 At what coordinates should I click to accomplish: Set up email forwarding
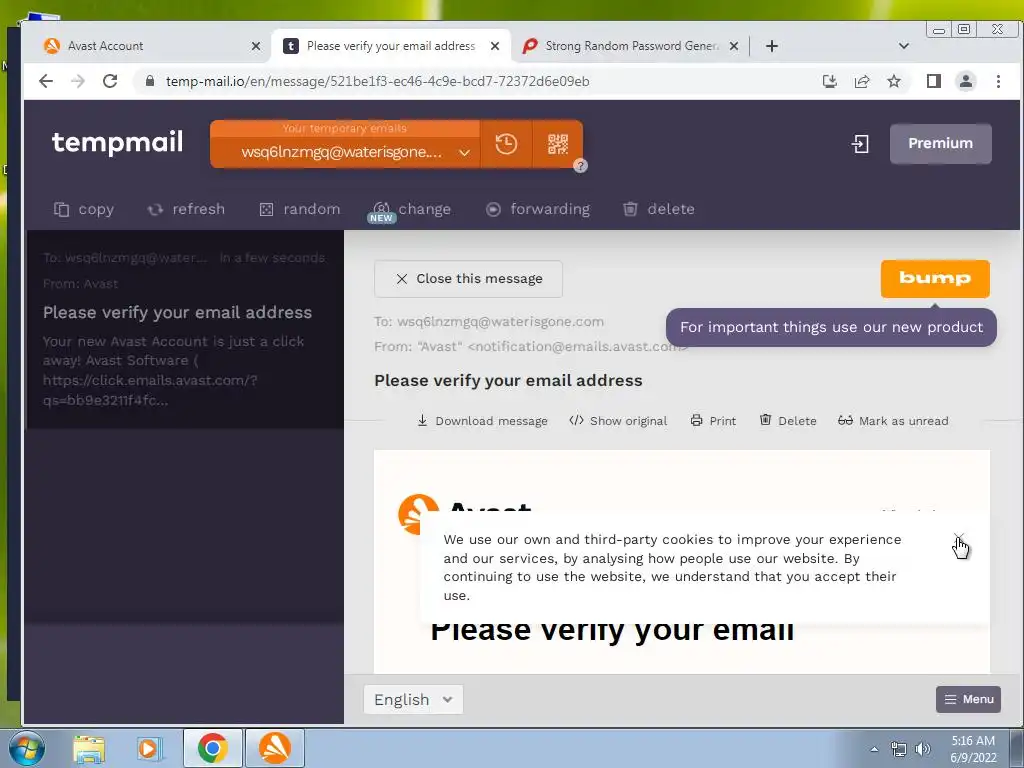(x=538, y=209)
